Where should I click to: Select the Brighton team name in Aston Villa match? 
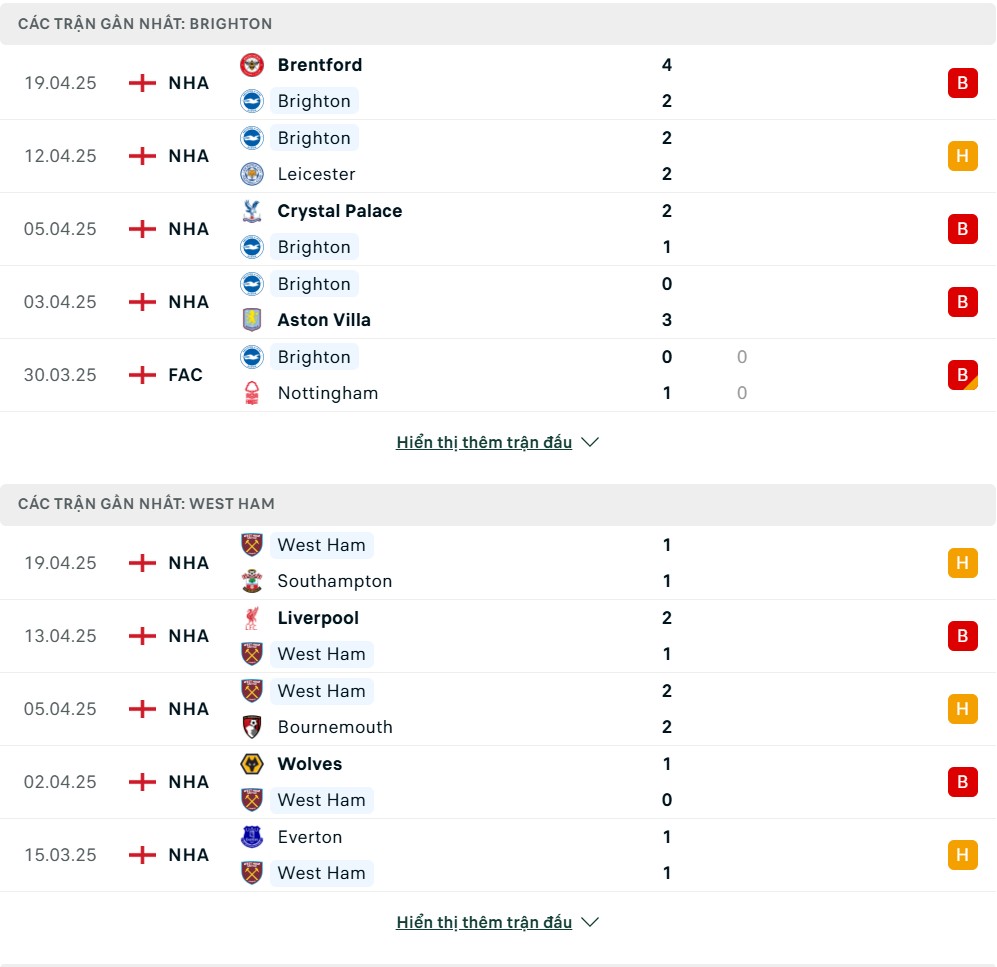point(314,284)
